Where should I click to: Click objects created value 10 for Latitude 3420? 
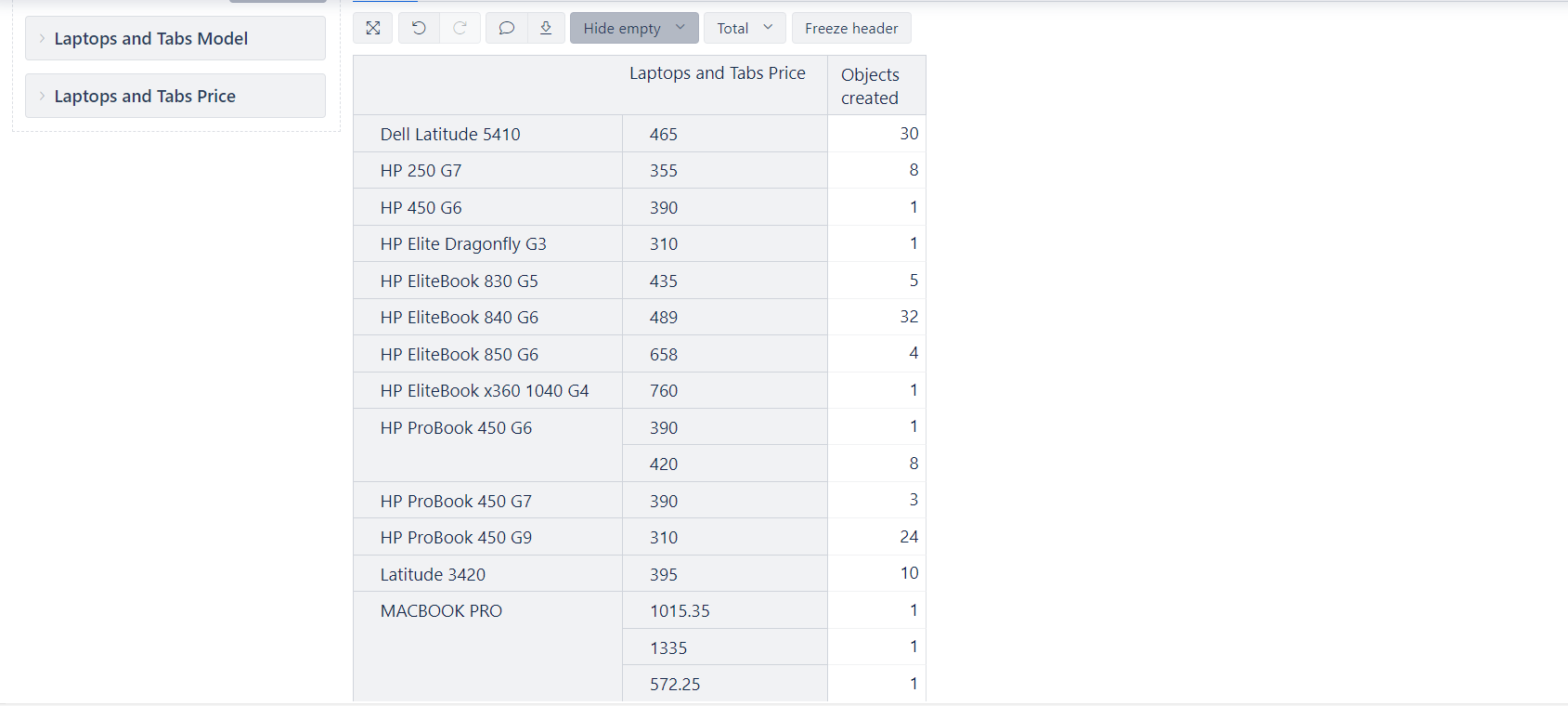pyautogui.click(x=876, y=573)
